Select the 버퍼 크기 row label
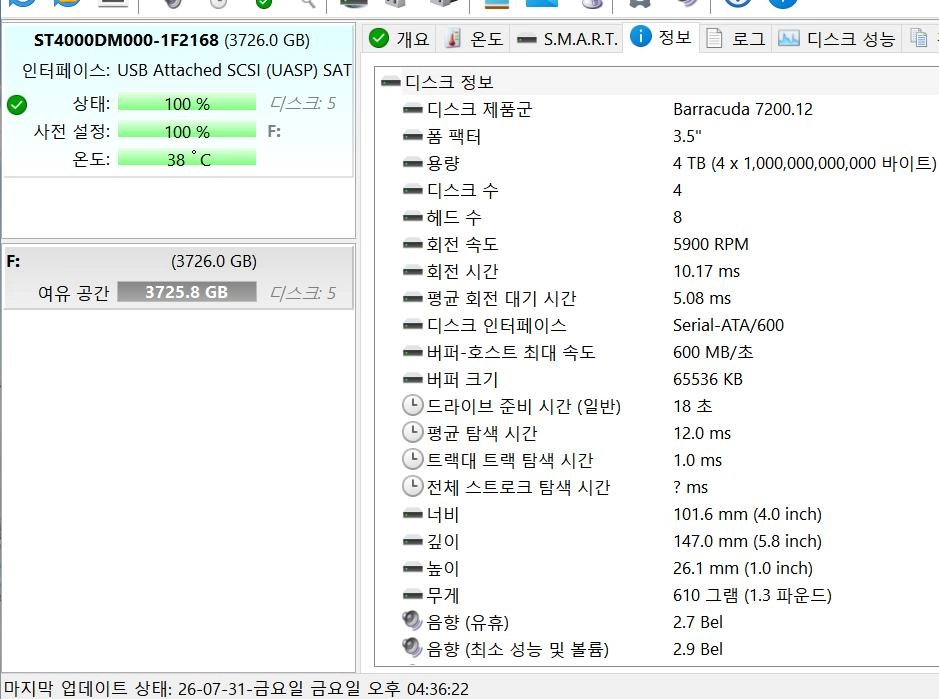 point(462,379)
